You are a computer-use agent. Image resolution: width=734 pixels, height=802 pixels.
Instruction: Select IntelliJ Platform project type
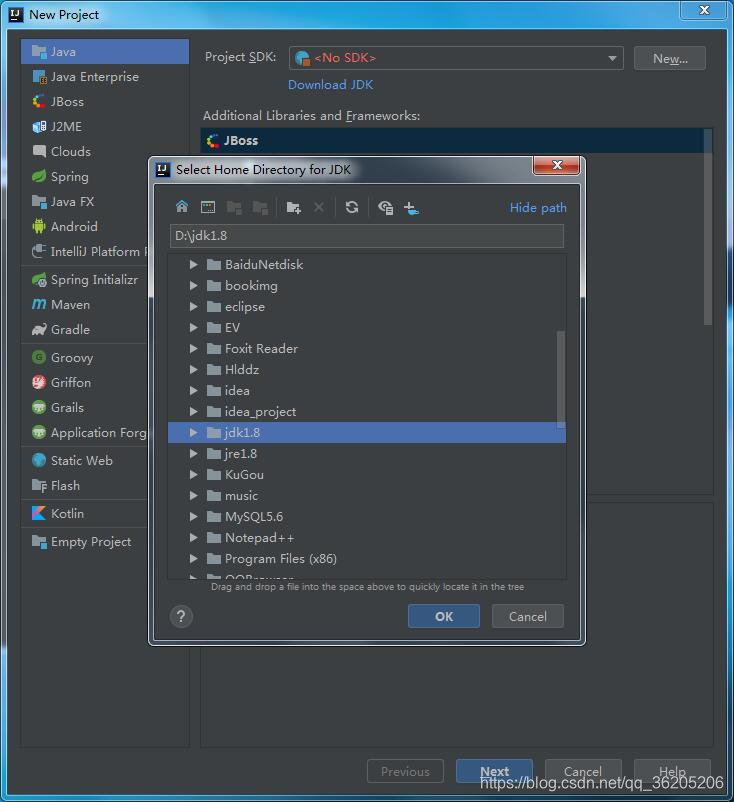click(x=85, y=252)
